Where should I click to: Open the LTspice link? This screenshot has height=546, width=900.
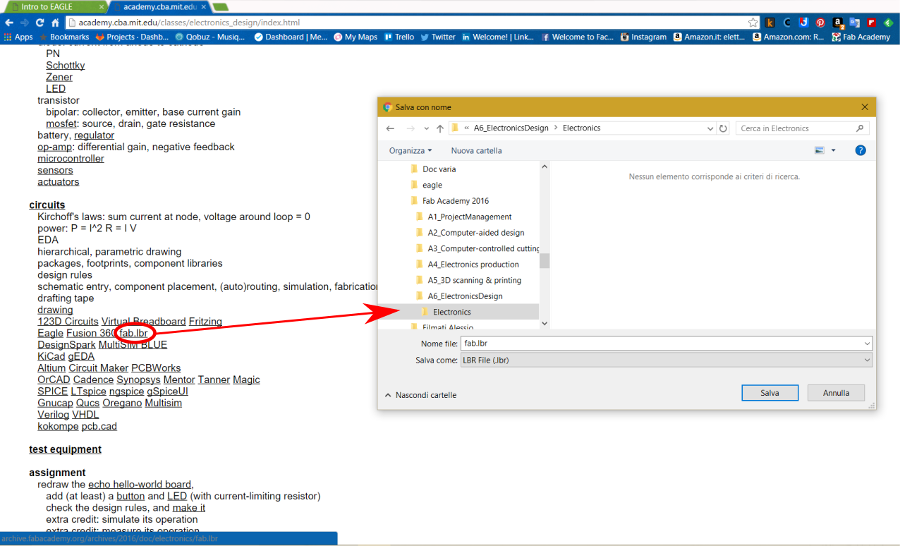(x=88, y=392)
